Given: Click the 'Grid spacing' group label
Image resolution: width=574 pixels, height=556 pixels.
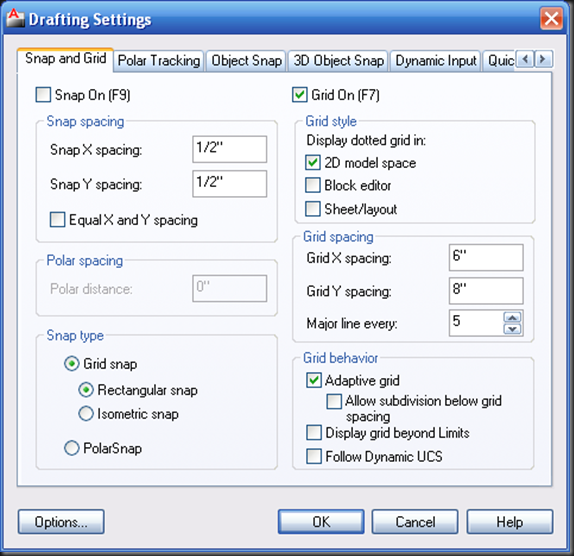Looking at the screenshot, I should [338, 237].
